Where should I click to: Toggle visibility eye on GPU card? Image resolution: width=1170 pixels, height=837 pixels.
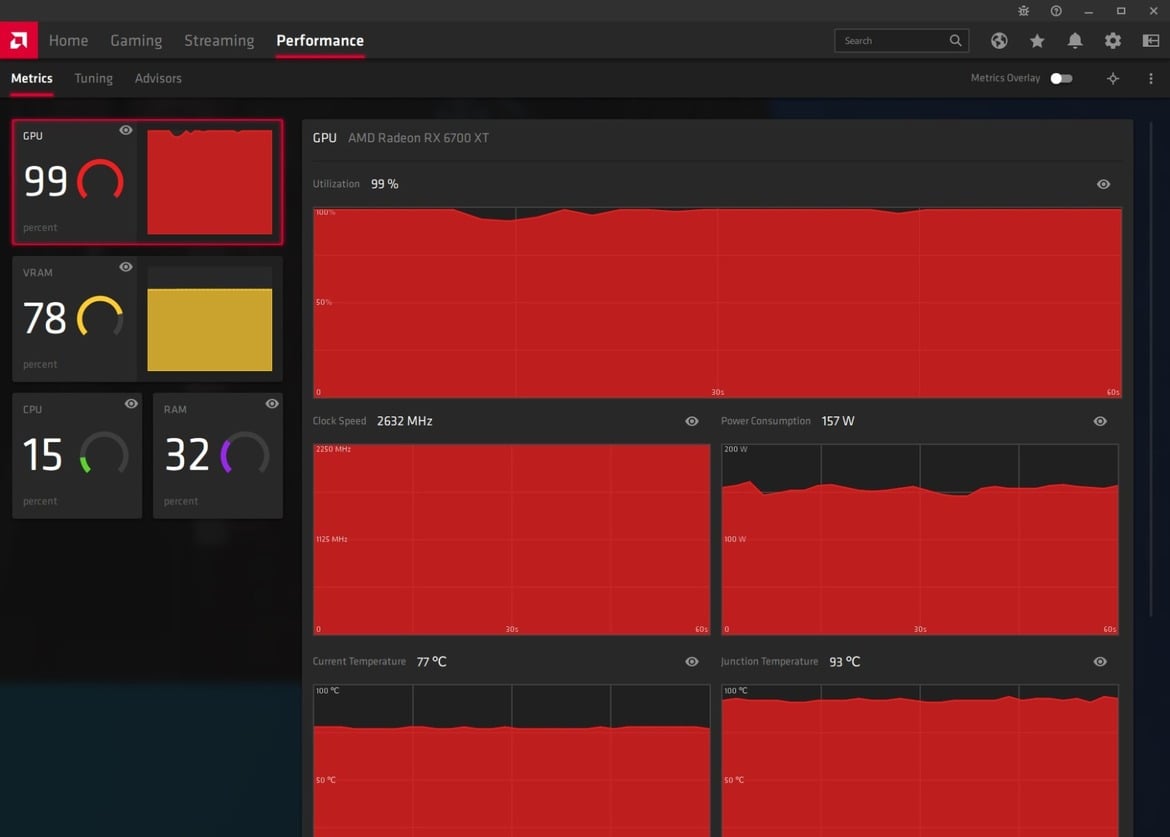[x=125, y=130]
